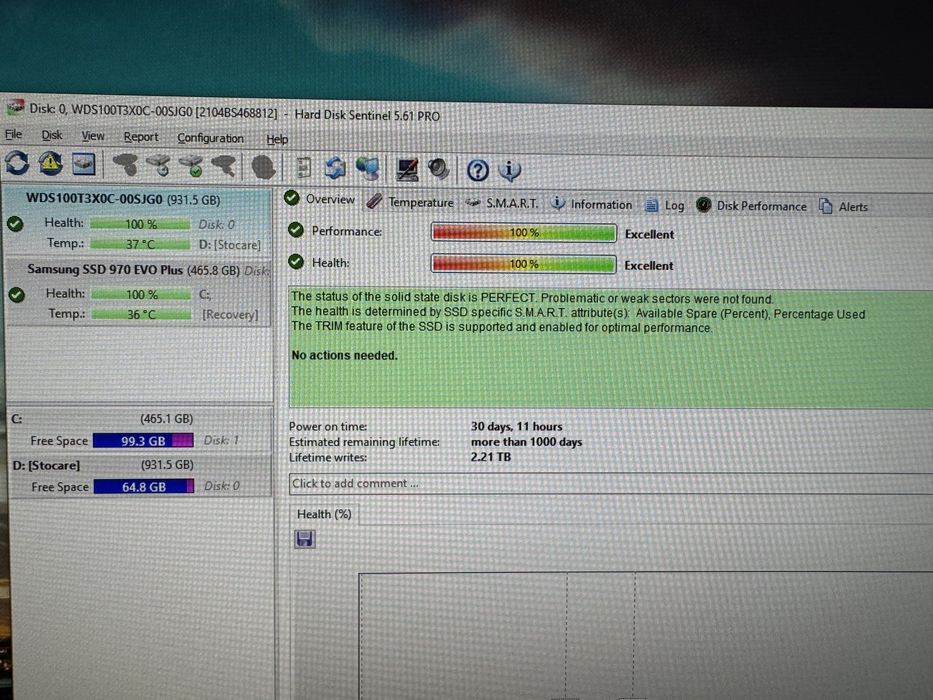Switch to the Alerts tab
Viewport: 933px width, 700px height.
(844, 207)
